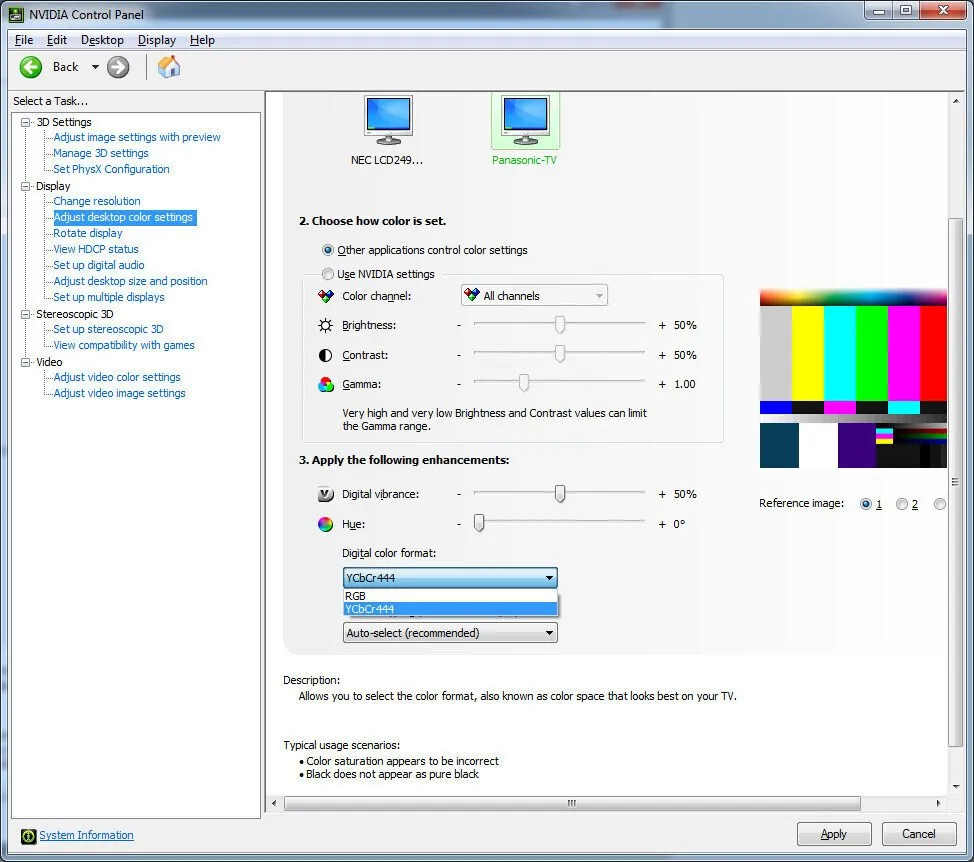974x862 pixels.
Task: Choose RGB from digital color format list
Action: pyautogui.click(x=450, y=596)
